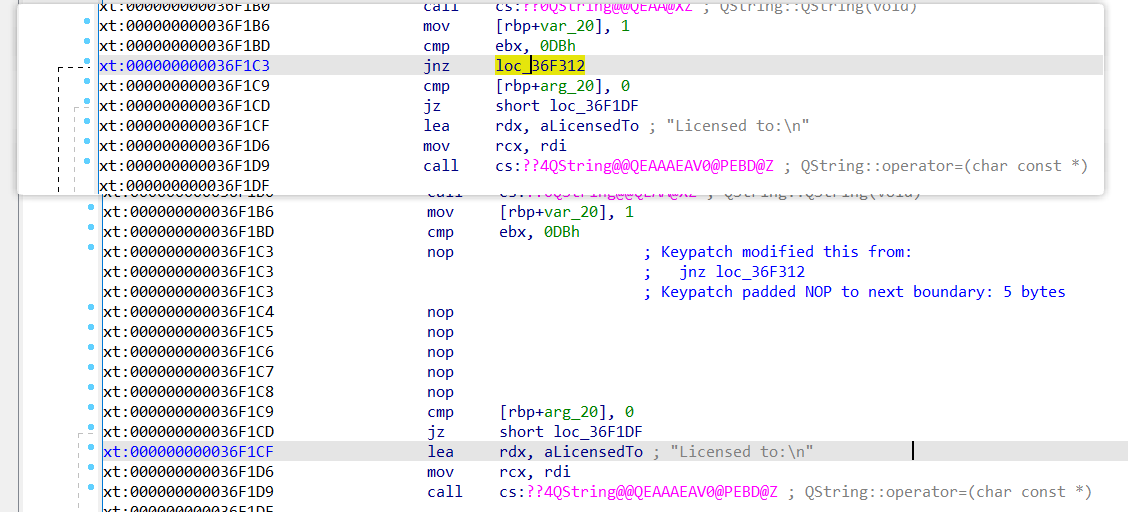Click breakpoint dot on highlighted lea row in lower listing
1128x512 pixels.
tap(92, 452)
